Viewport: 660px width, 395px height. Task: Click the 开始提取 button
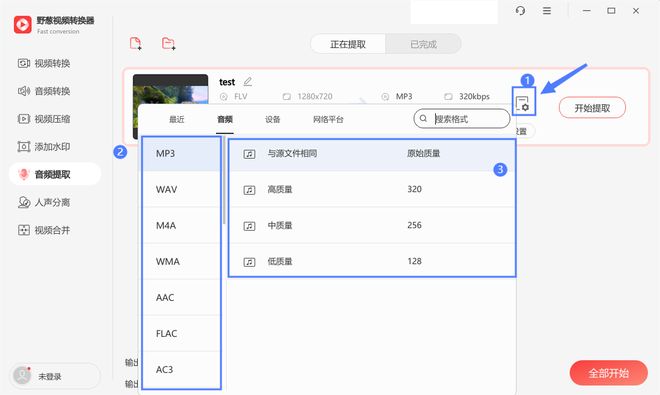coord(592,108)
